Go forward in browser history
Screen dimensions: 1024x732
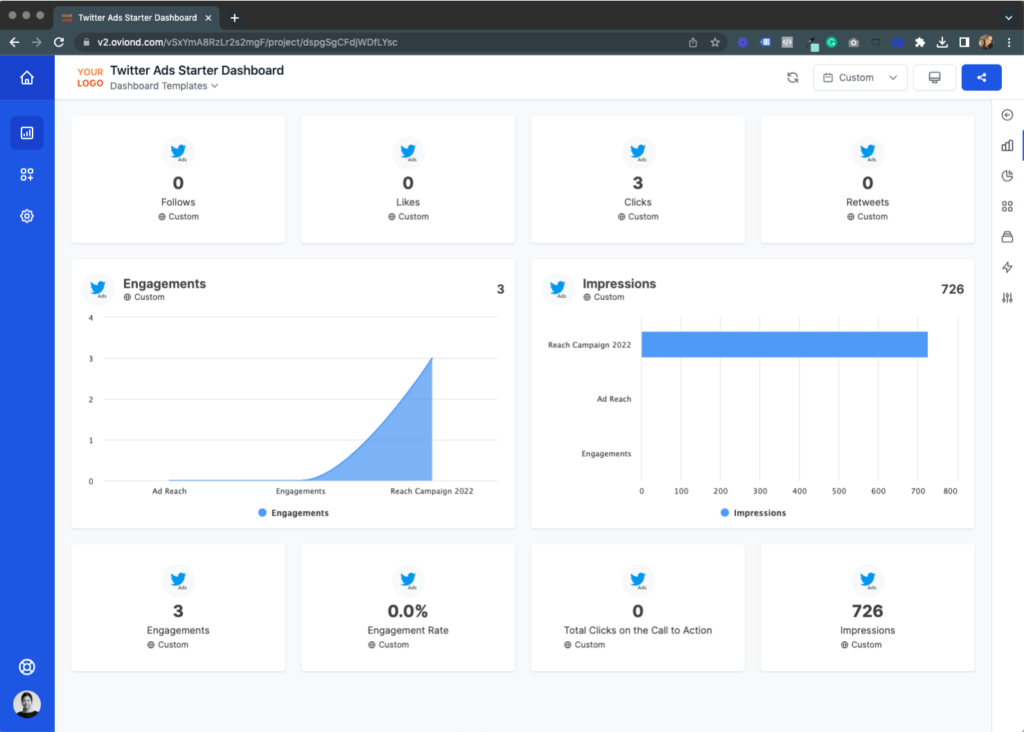coord(37,42)
